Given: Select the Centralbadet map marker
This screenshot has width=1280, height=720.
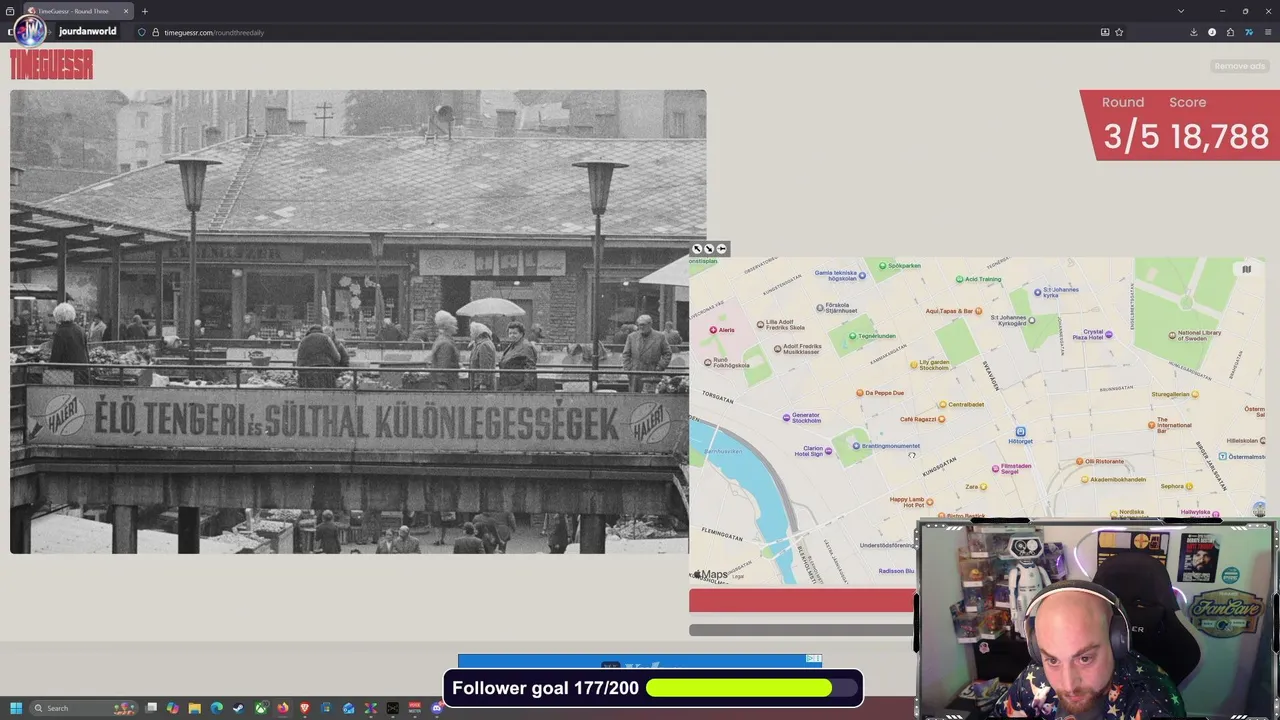Looking at the screenshot, I should [x=942, y=405].
